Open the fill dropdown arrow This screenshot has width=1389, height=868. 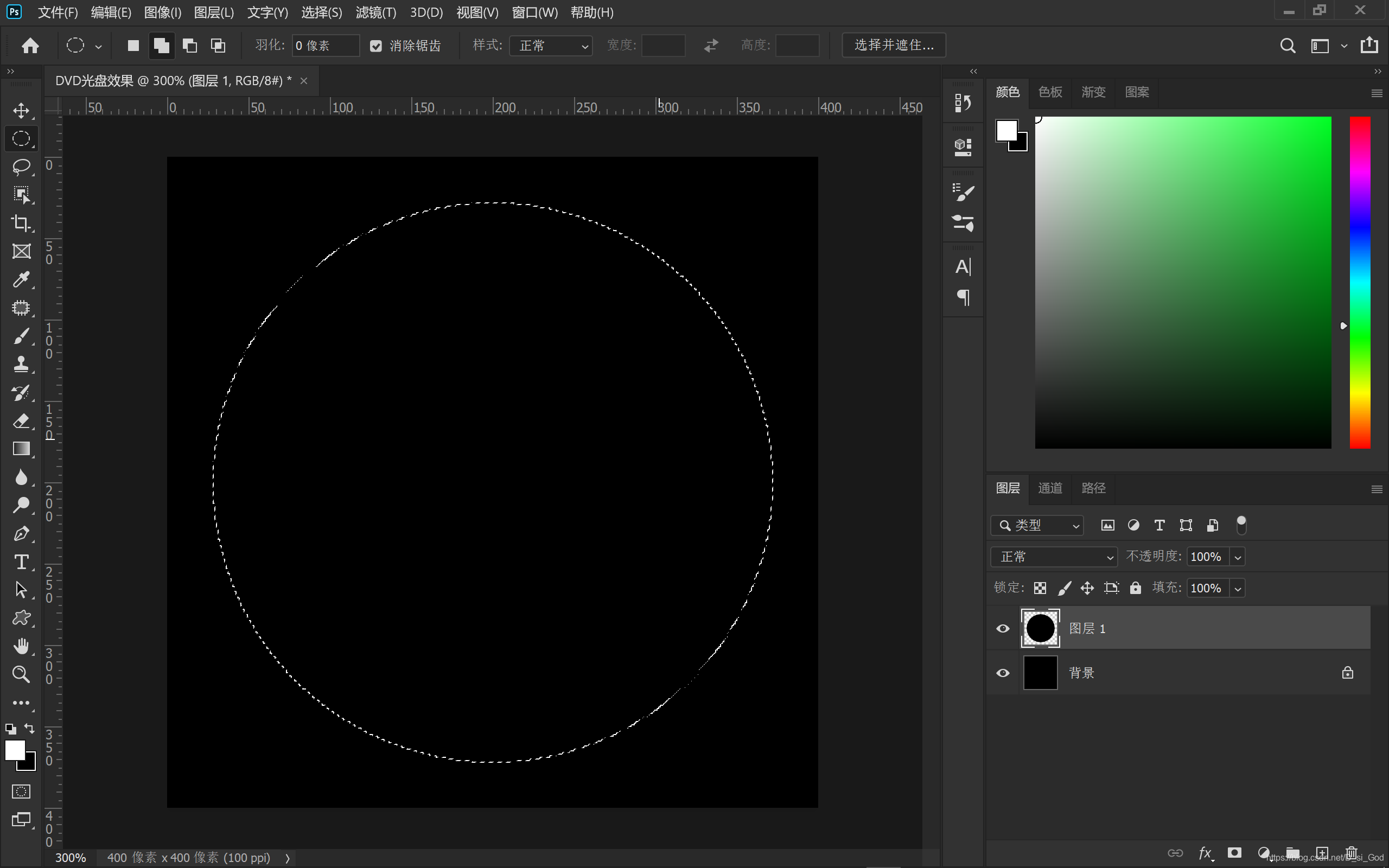coord(1238,589)
